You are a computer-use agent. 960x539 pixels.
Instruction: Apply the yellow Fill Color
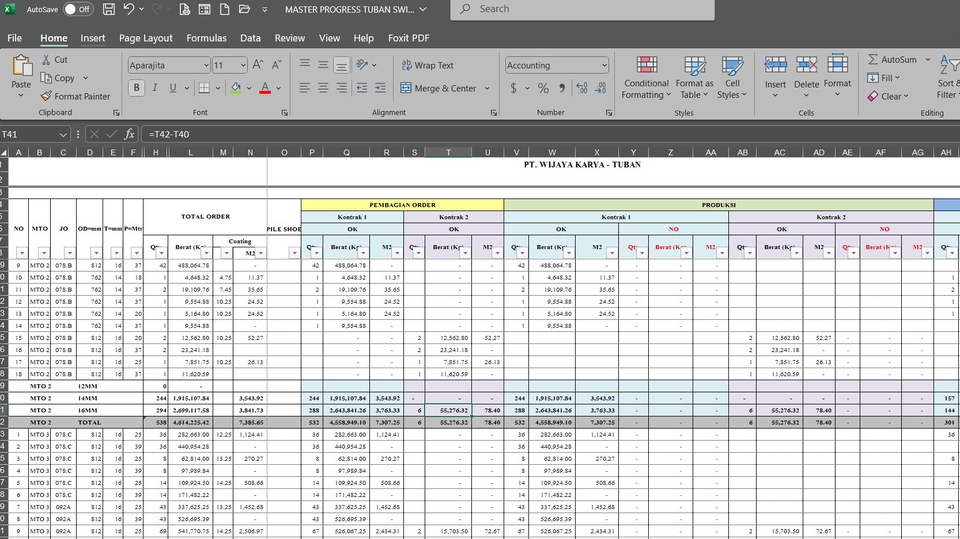coord(236,88)
